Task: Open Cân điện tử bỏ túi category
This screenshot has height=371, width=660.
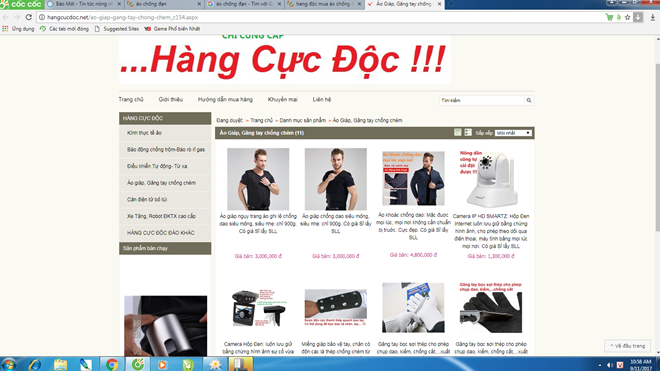Action: pyautogui.click(x=165, y=199)
